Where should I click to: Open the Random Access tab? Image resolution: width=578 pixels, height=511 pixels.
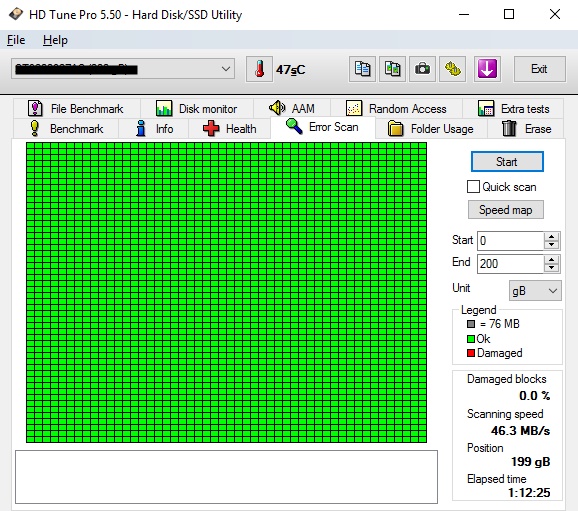pyautogui.click(x=397, y=109)
